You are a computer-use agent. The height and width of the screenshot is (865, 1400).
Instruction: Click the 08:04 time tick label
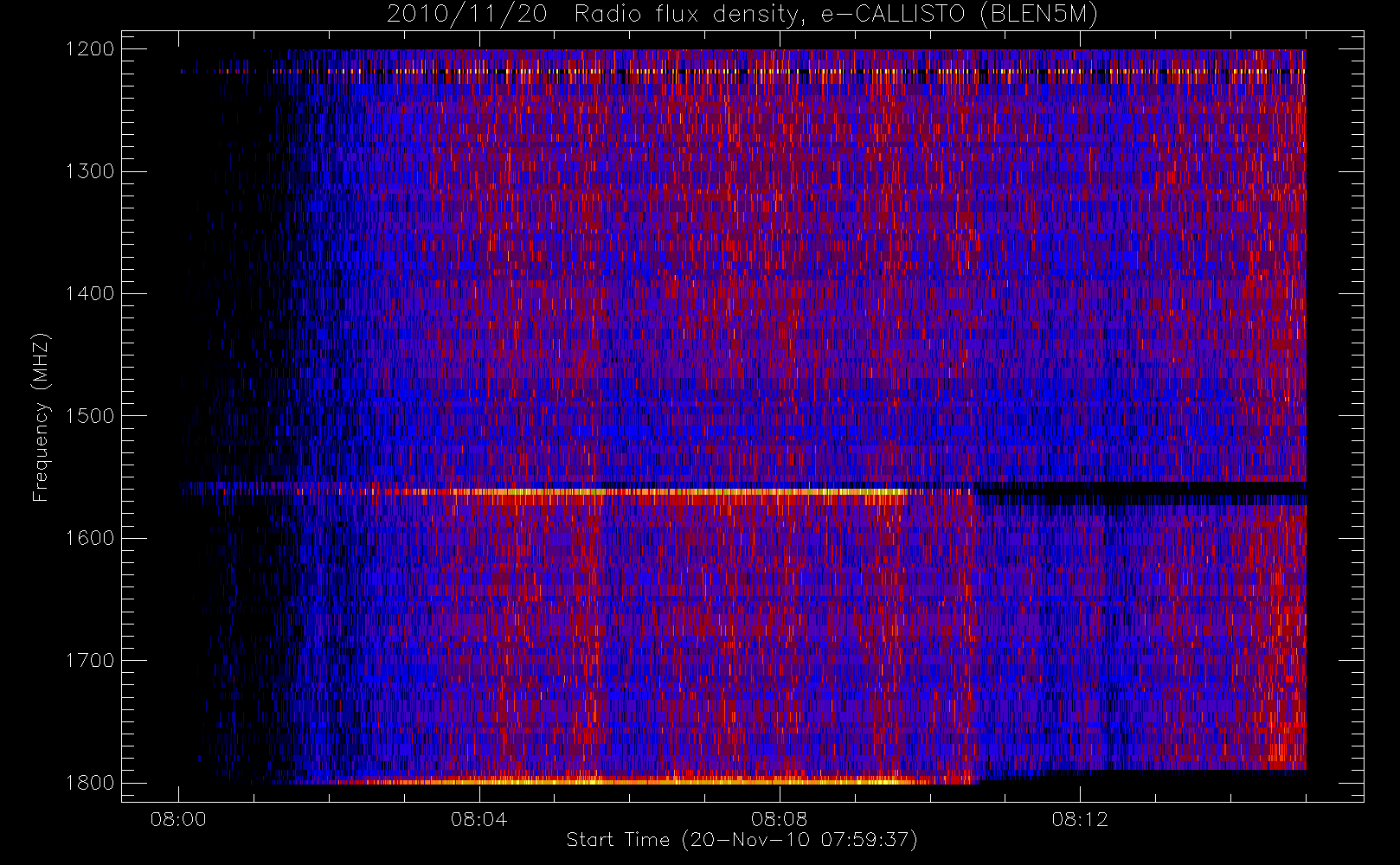pyautogui.click(x=478, y=819)
